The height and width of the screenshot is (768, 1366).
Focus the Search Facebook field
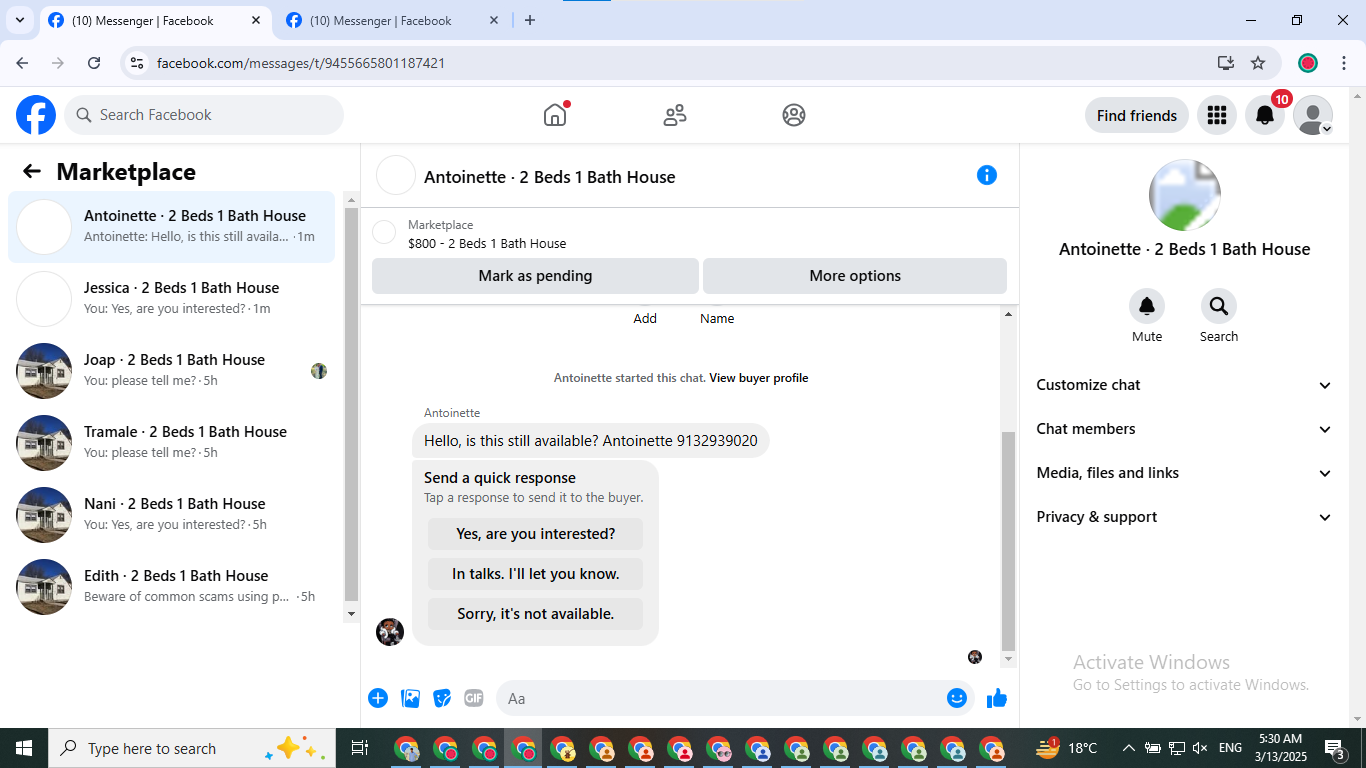pyautogui.click(x=204, y=115)
